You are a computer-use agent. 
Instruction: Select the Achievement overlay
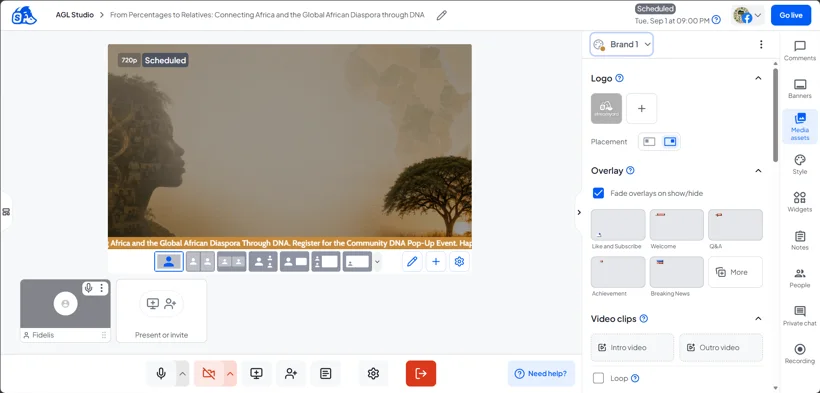click(618, 272)
